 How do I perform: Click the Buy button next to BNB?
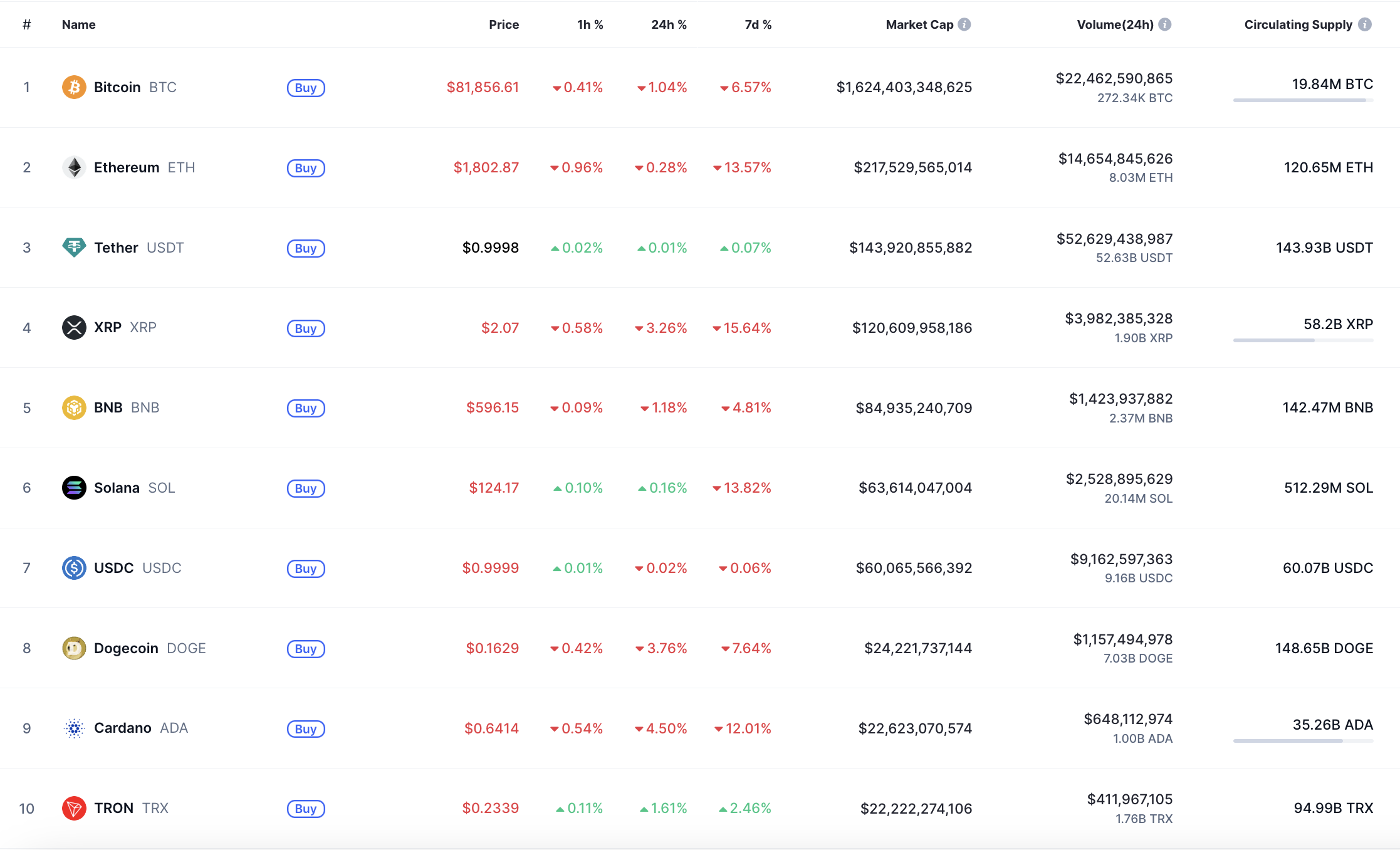point(306,408)
